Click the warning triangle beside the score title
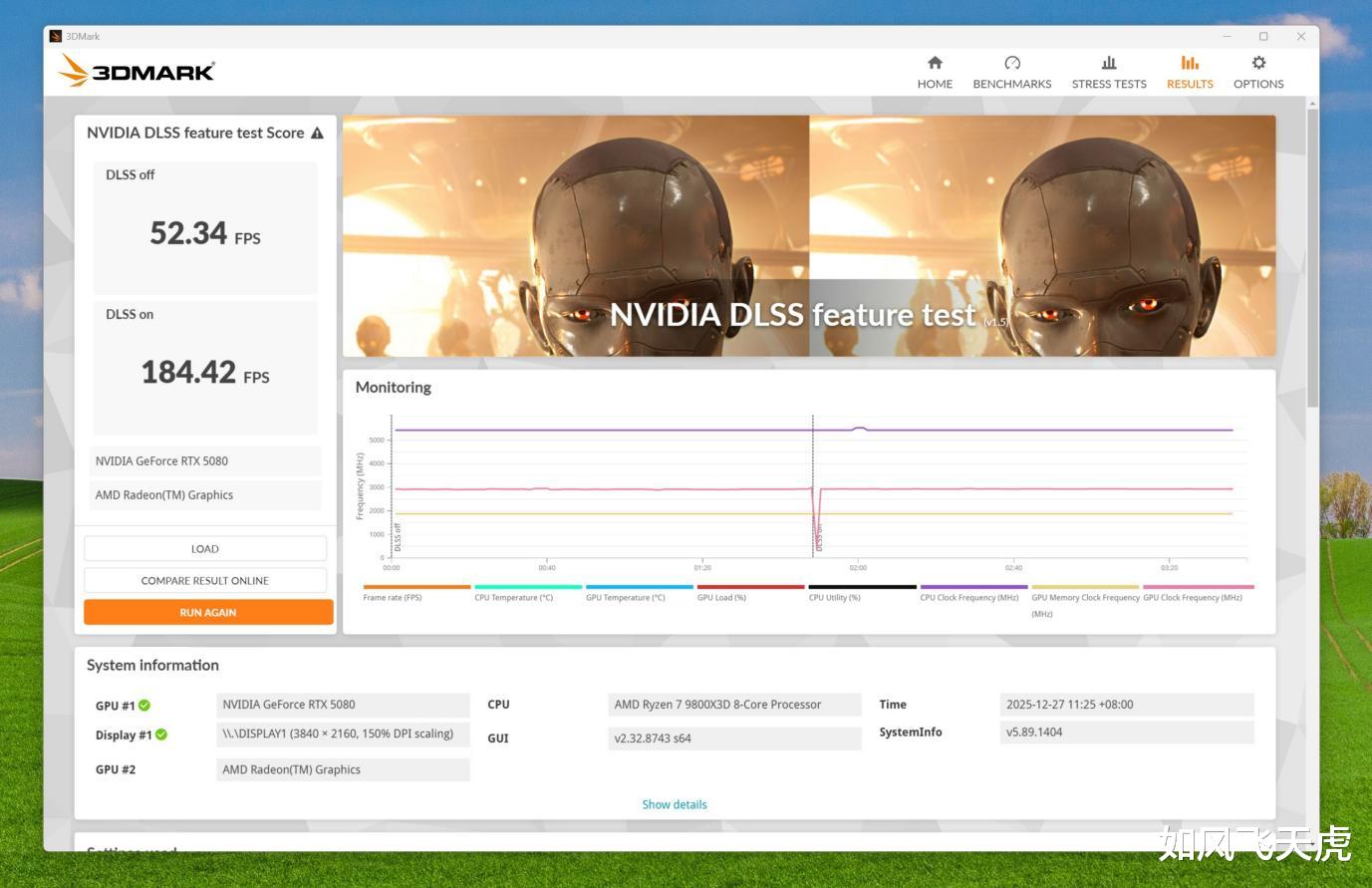1372x888 pixels. (x=317, y=133)
